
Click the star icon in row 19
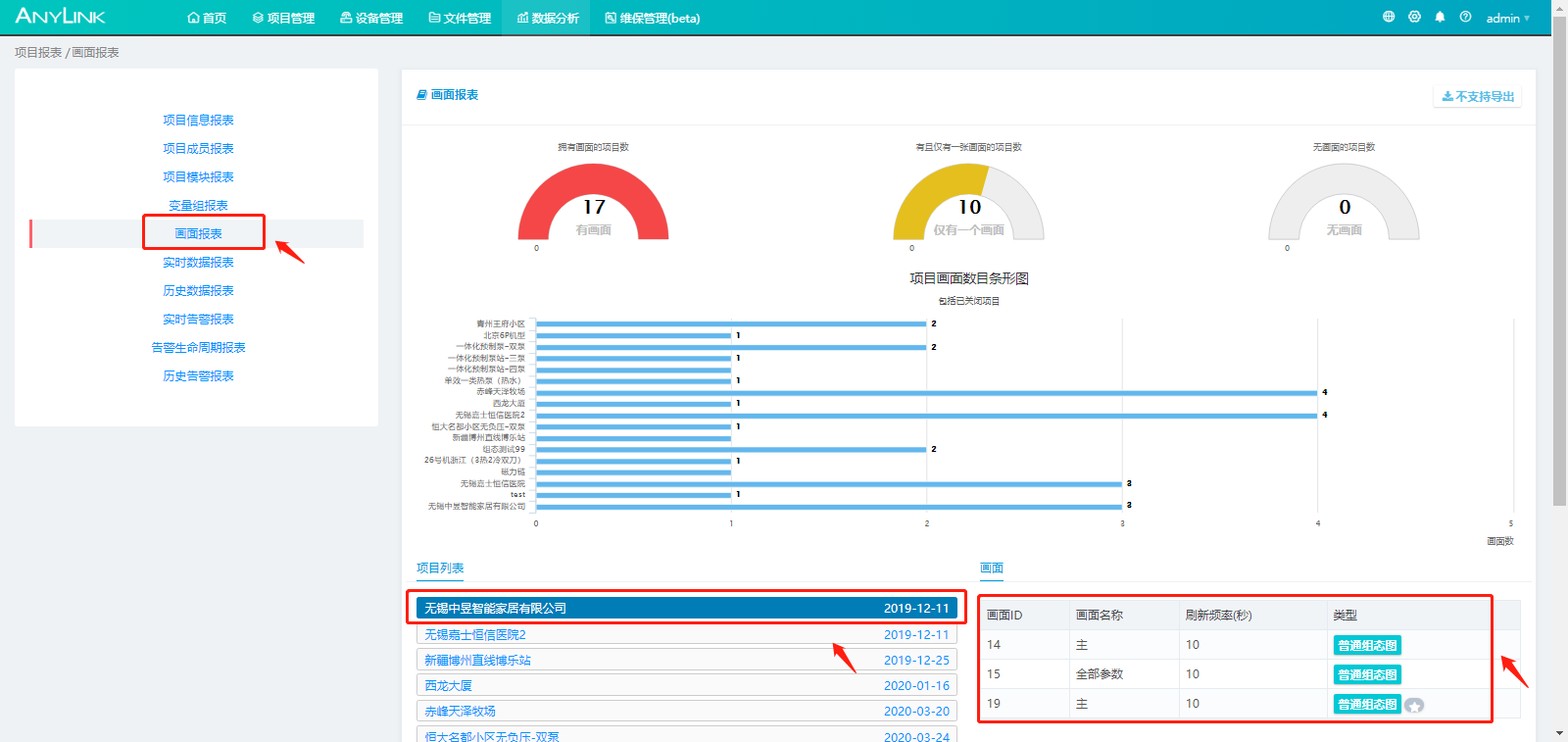click(1414, 705)
